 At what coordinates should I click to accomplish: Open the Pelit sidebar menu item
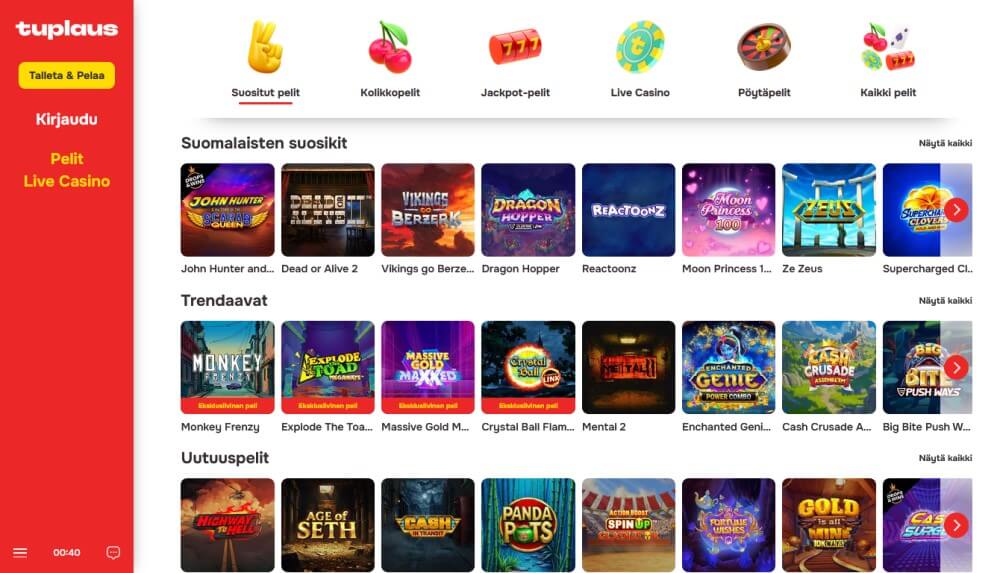point(67,159)
